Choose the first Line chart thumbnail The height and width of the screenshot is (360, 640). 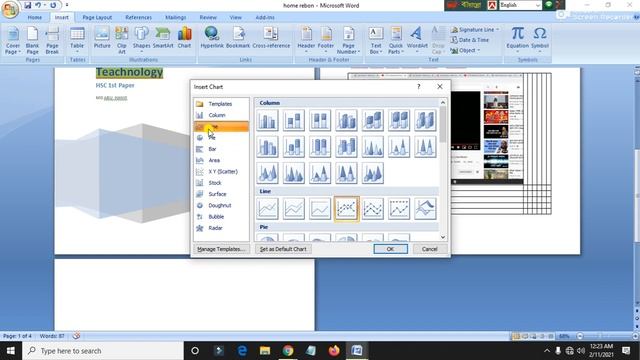click(267, 209)
